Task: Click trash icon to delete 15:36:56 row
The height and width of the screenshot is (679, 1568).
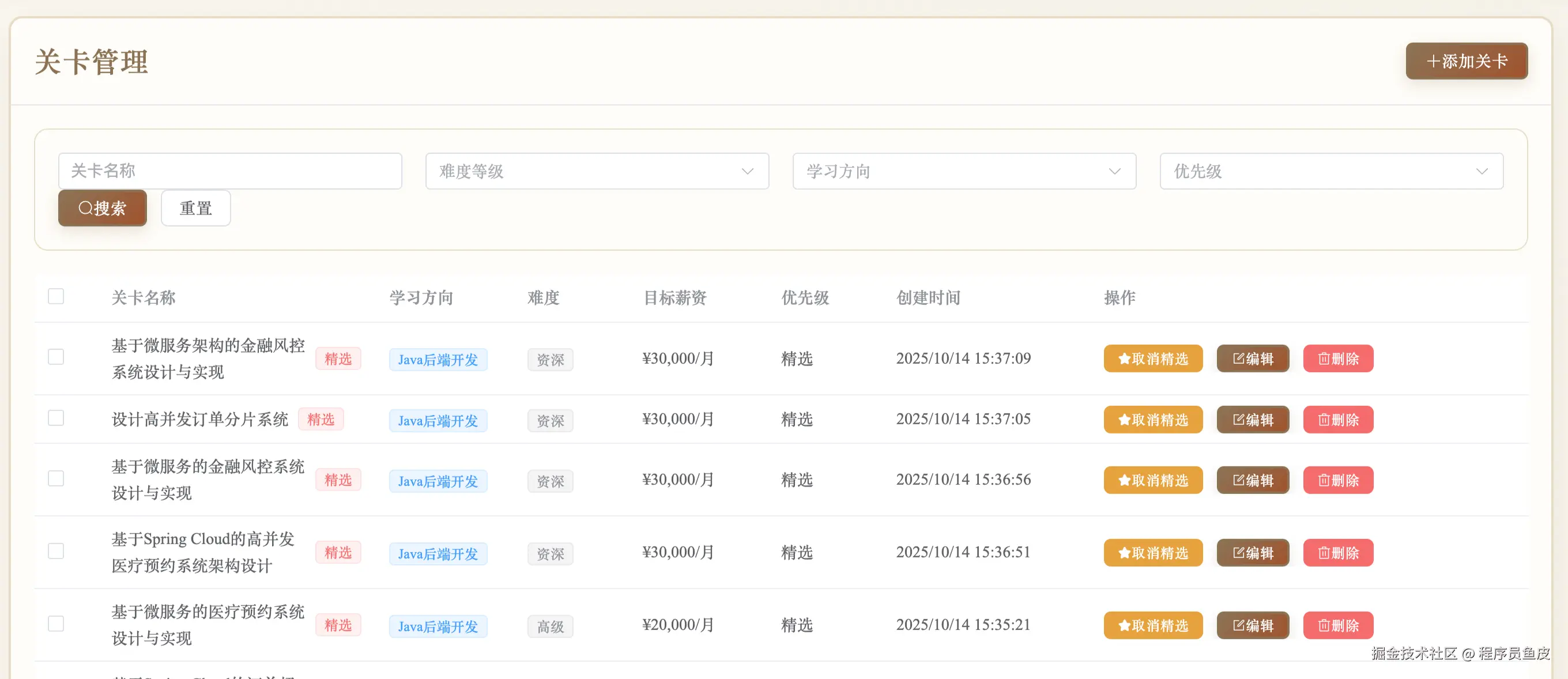Action: [1324, 481]
